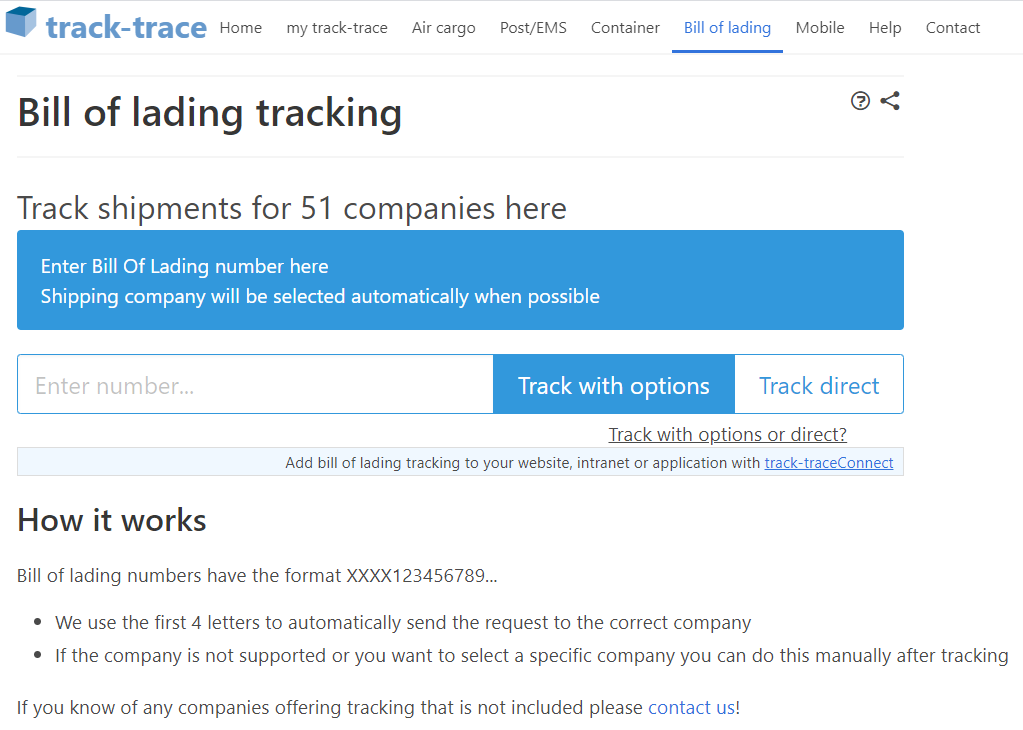The image size is (1023, 730).
Task: Click the How it works heading
Action: (112, 520)
